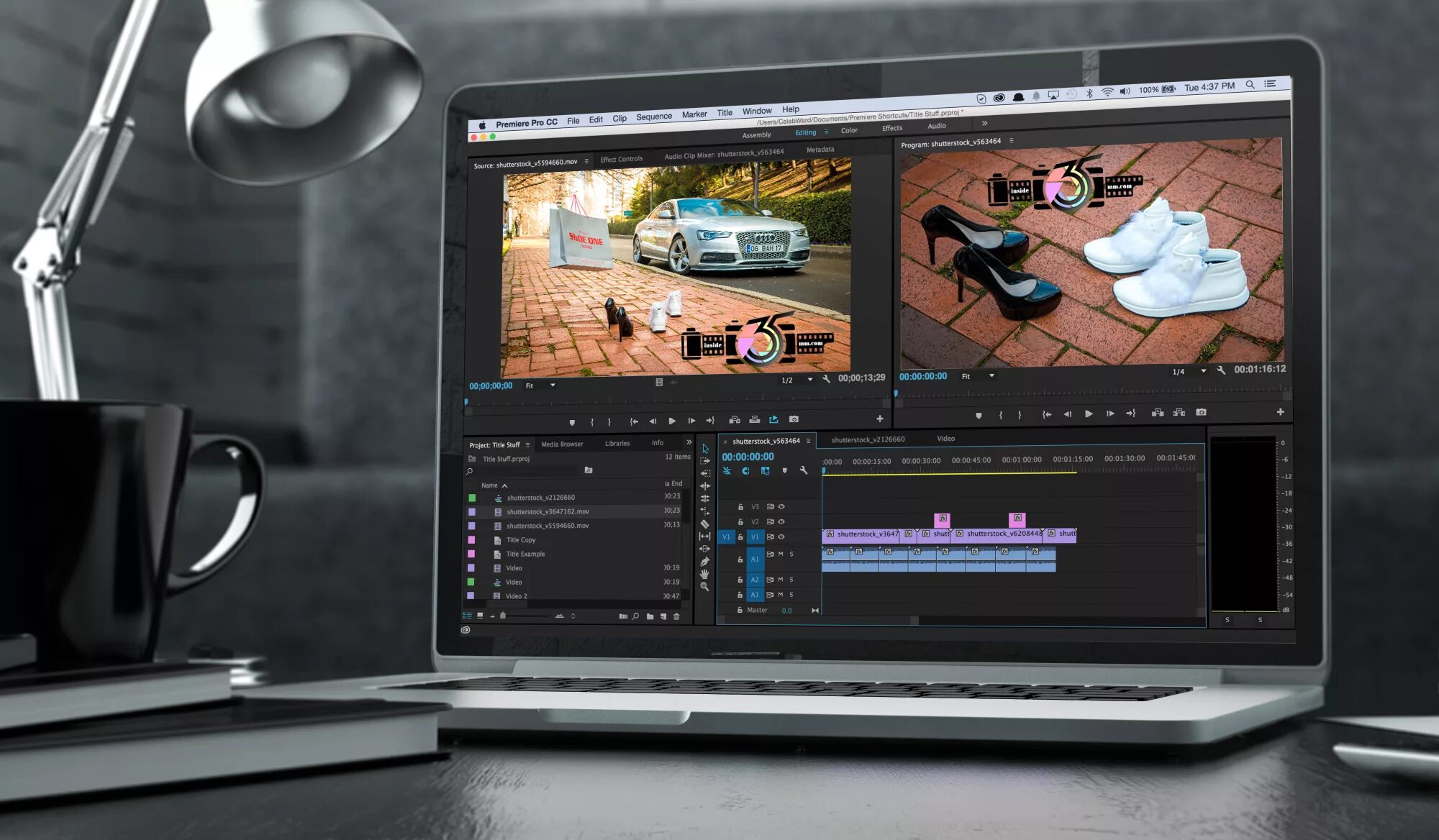This screenshot has height=840, width=1439.
Task: Mute audio track A1
Action: click(781, 554)
